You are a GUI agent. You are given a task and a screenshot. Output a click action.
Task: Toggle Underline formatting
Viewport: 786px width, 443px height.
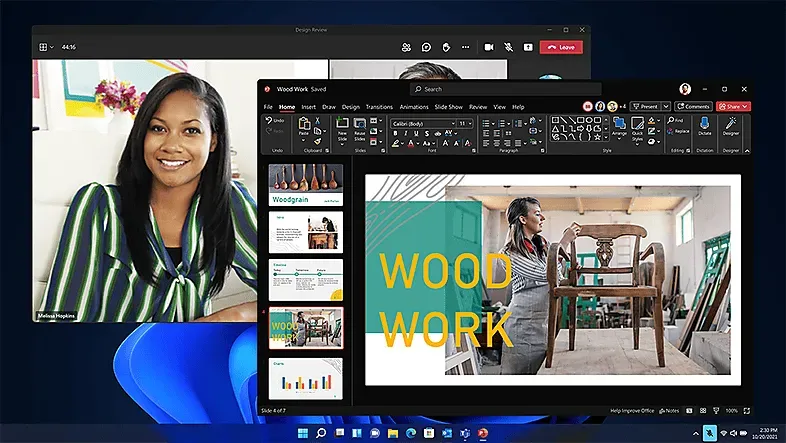tap(416, 133)
